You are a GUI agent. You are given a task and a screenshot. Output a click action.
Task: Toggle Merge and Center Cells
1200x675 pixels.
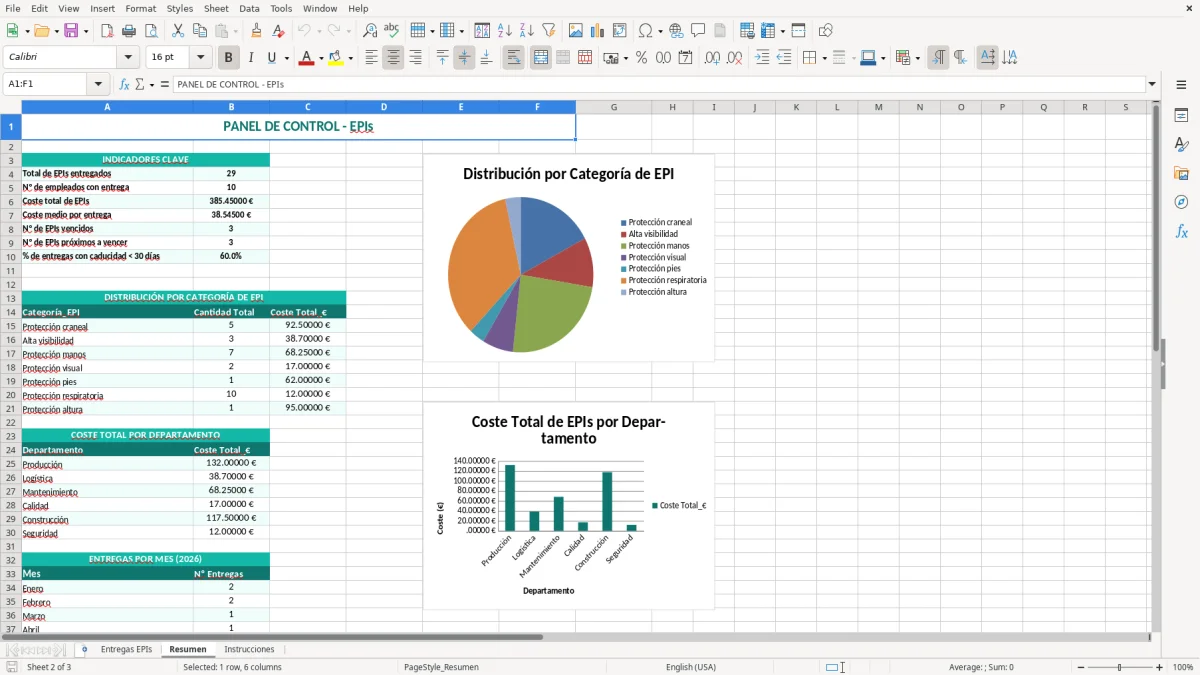tap(541, 58)
